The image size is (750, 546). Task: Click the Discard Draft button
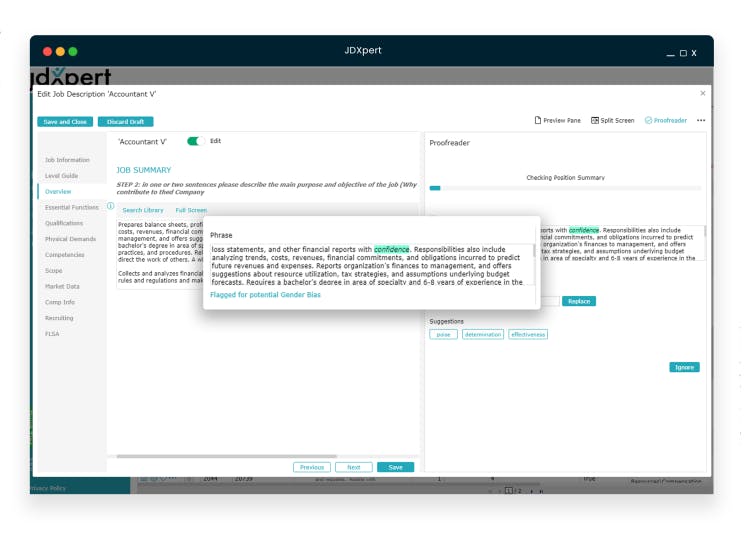125,122
